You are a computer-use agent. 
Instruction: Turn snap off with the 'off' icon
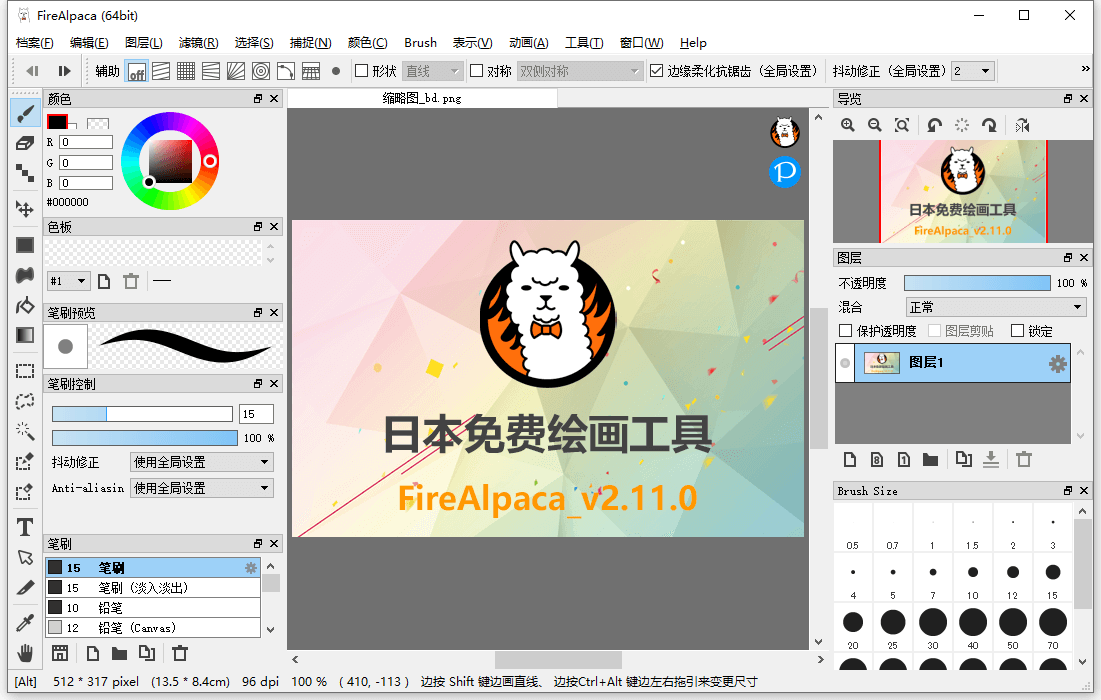[137, 72]
